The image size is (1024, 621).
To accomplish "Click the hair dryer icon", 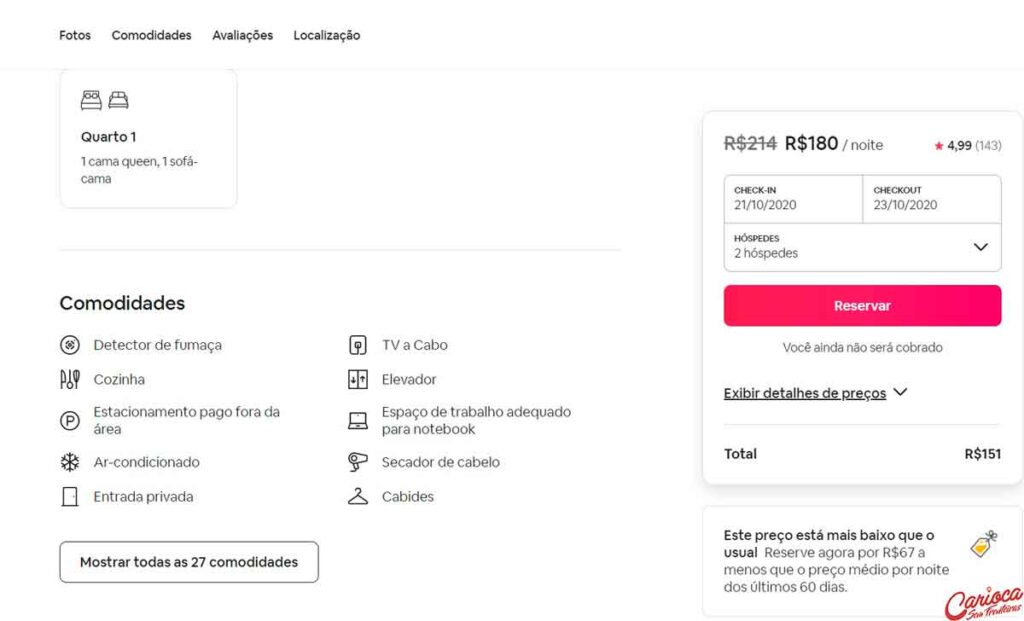I will (358, 462).
